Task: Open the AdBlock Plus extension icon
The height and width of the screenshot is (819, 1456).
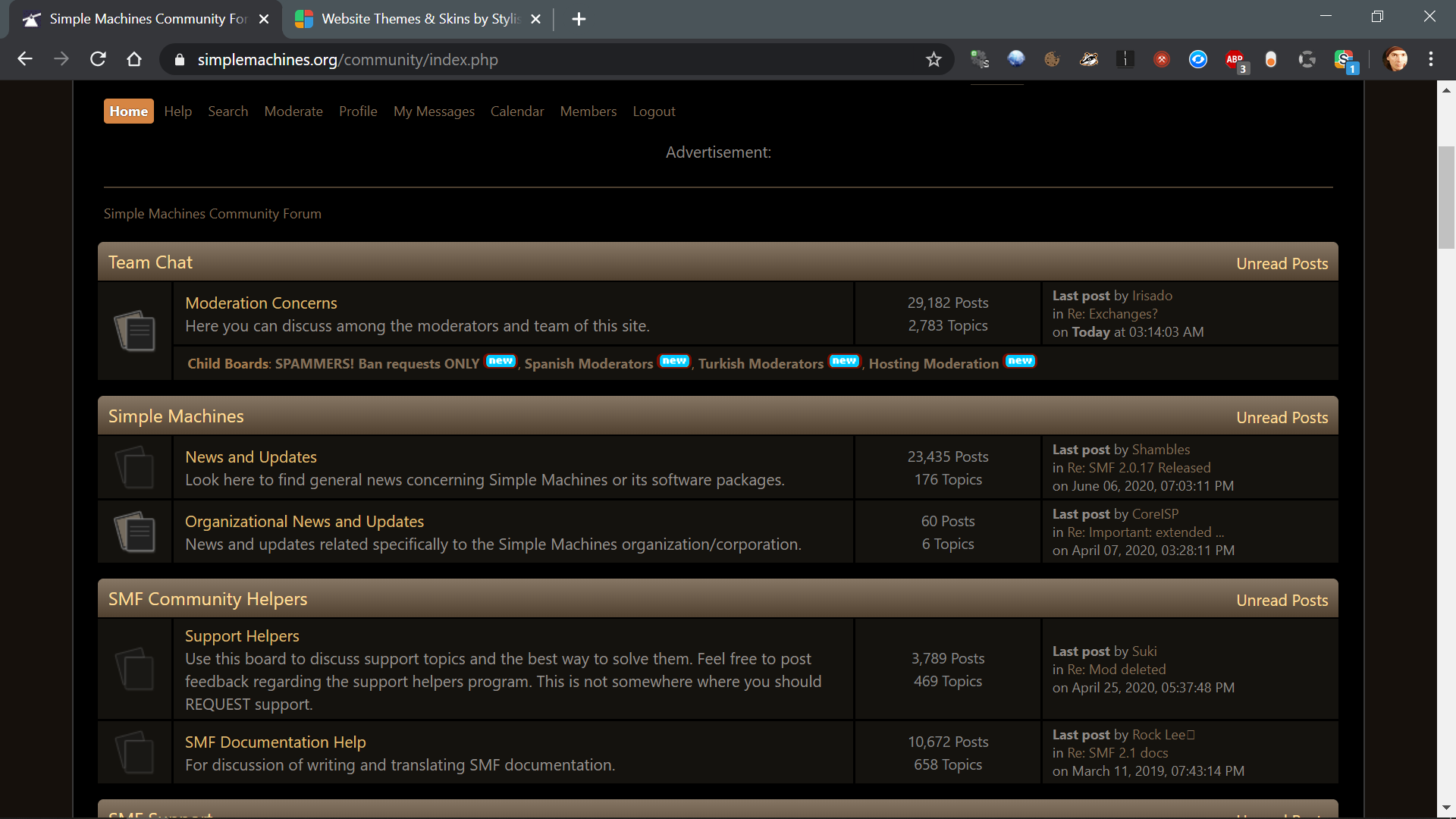Action: [1235, 59]
